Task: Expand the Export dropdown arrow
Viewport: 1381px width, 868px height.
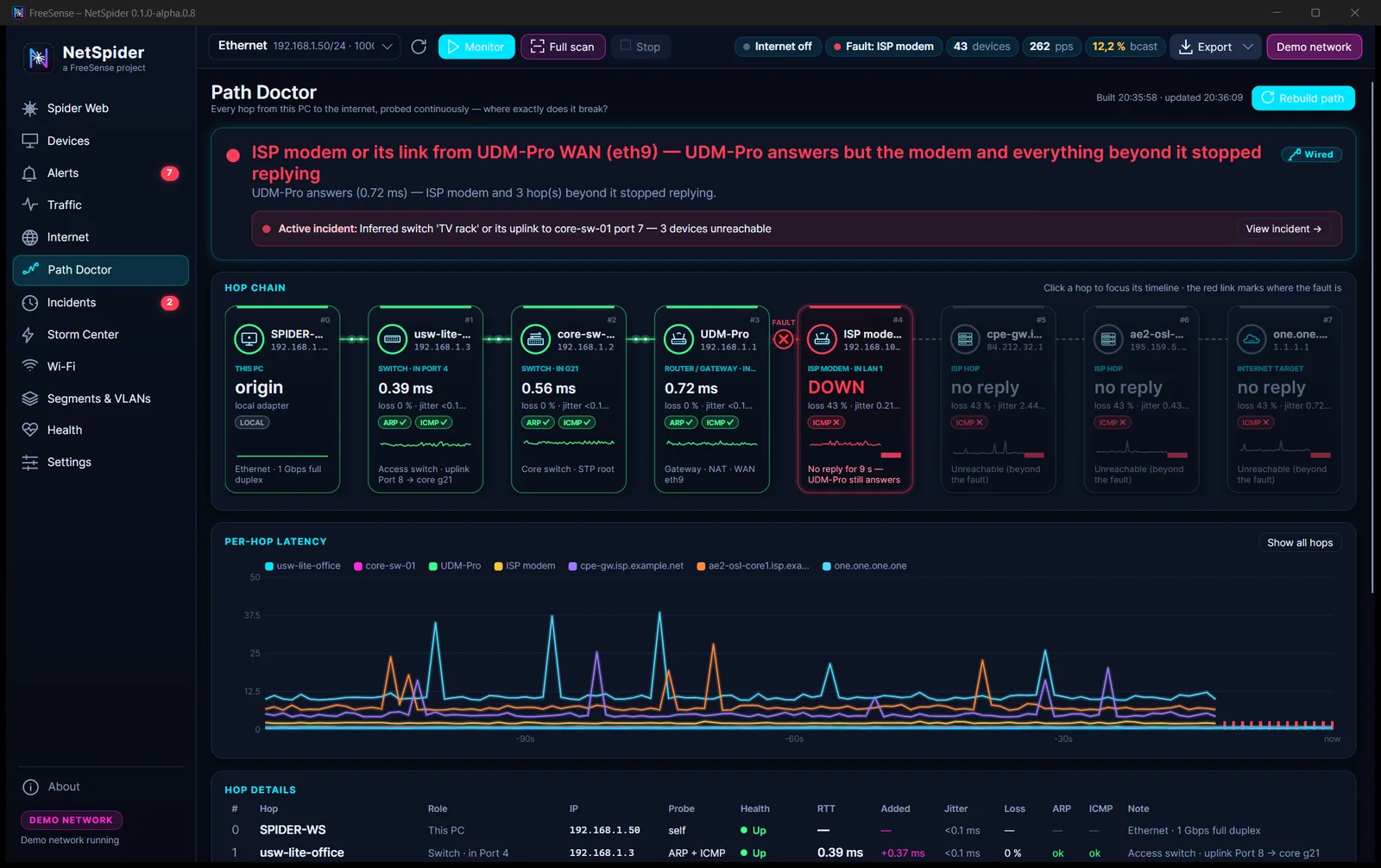Action: coord(1247,47)
